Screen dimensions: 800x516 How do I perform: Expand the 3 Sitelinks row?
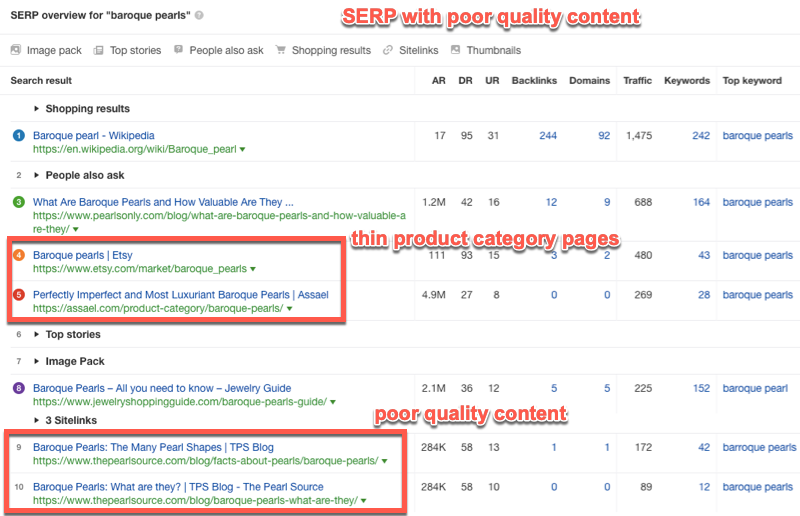[38, 421]
